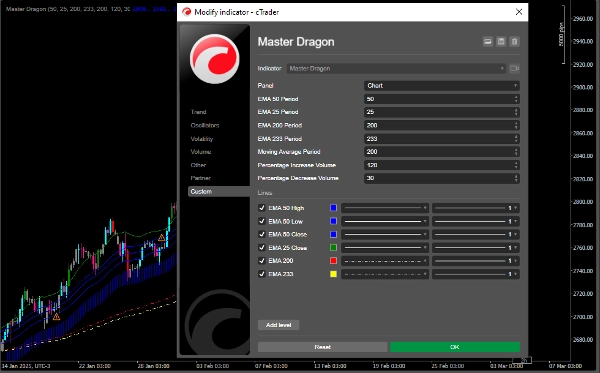Click the stepper arrows on Percentage Decrease Volume
Viewport: 600px width, 373px height.
point(516,178)
